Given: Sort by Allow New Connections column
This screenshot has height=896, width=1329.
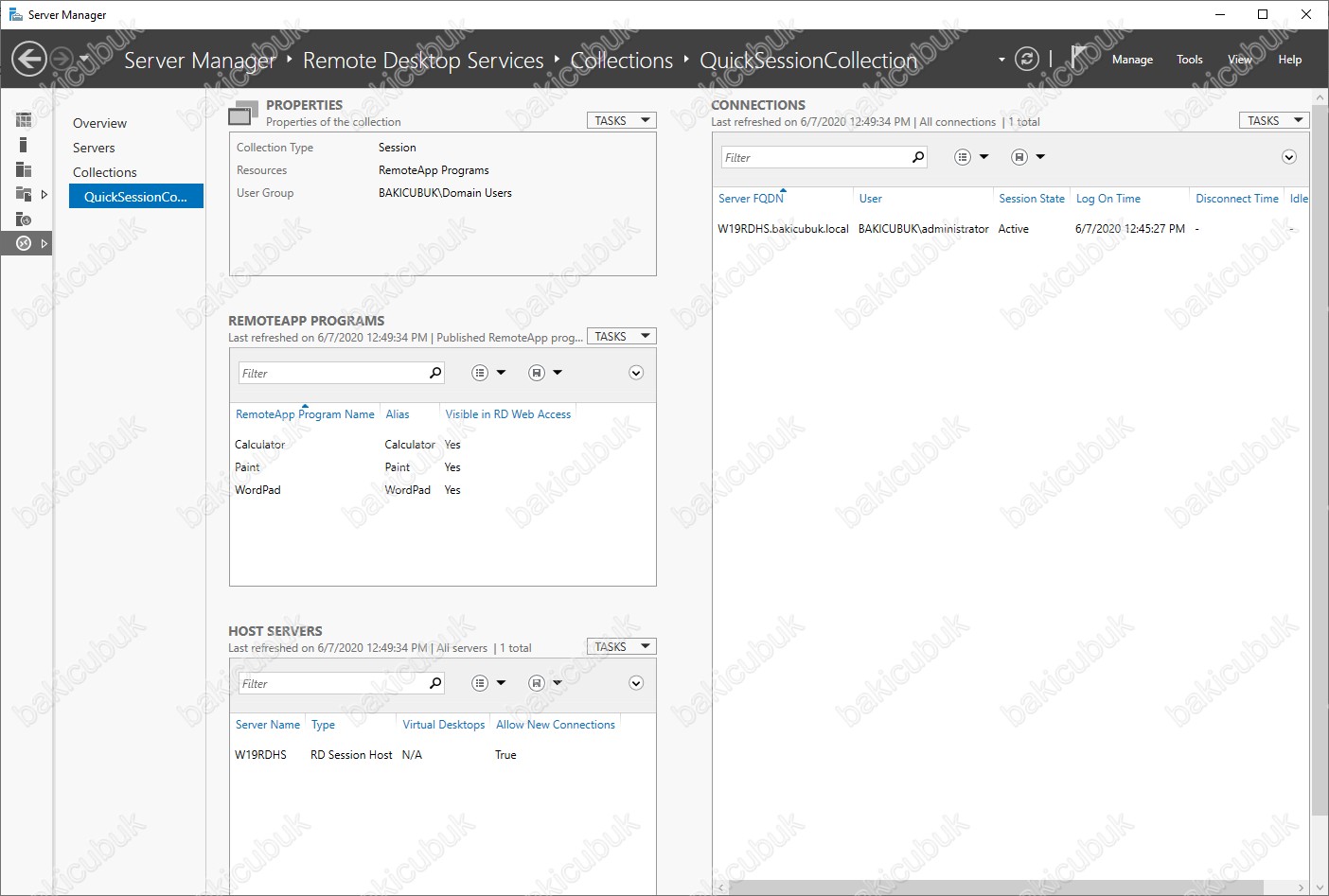Looking at the screenshot, I should coord(556,725).
